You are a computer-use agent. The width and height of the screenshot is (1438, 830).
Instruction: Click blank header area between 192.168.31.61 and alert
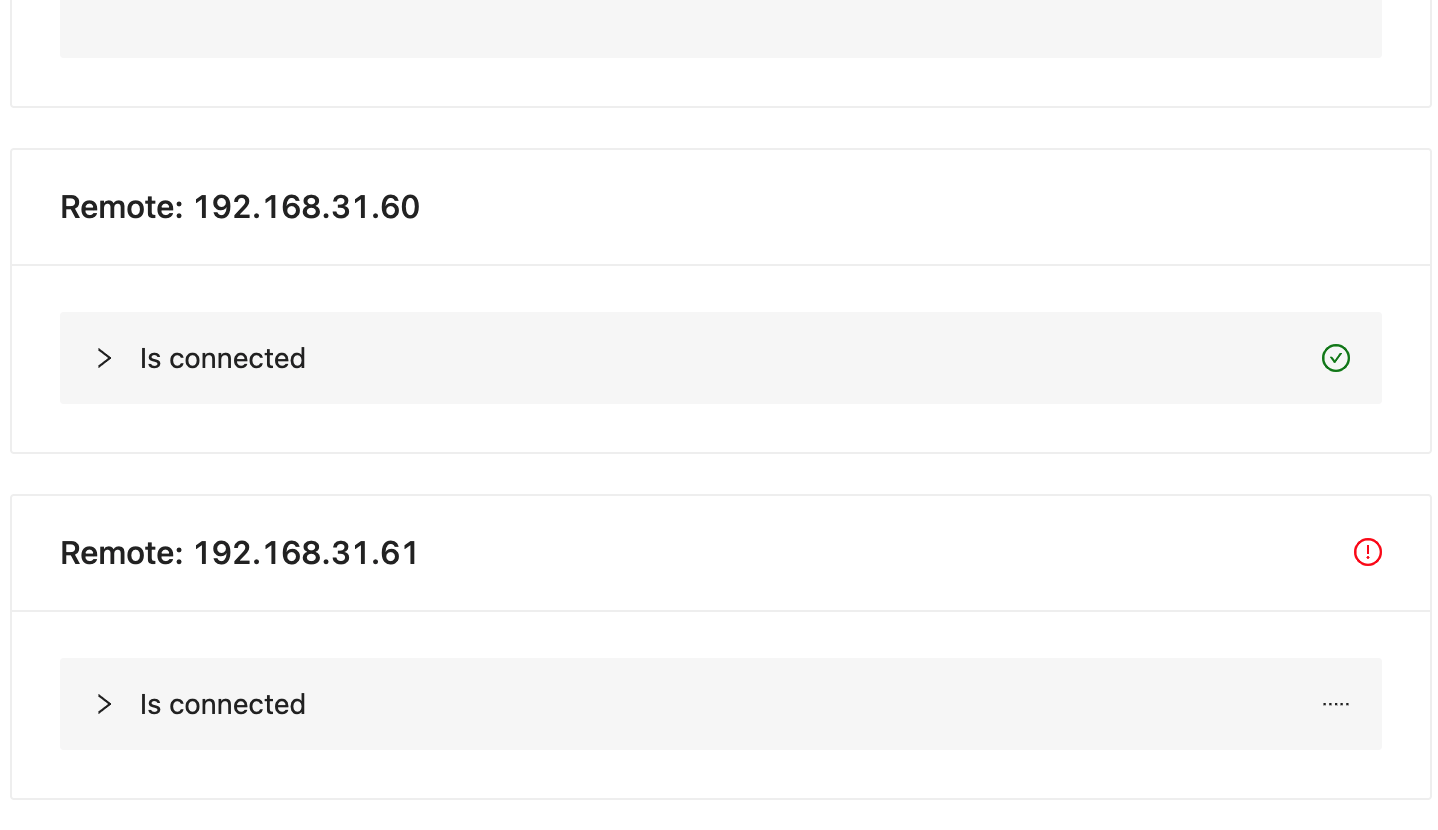[880, 553]
